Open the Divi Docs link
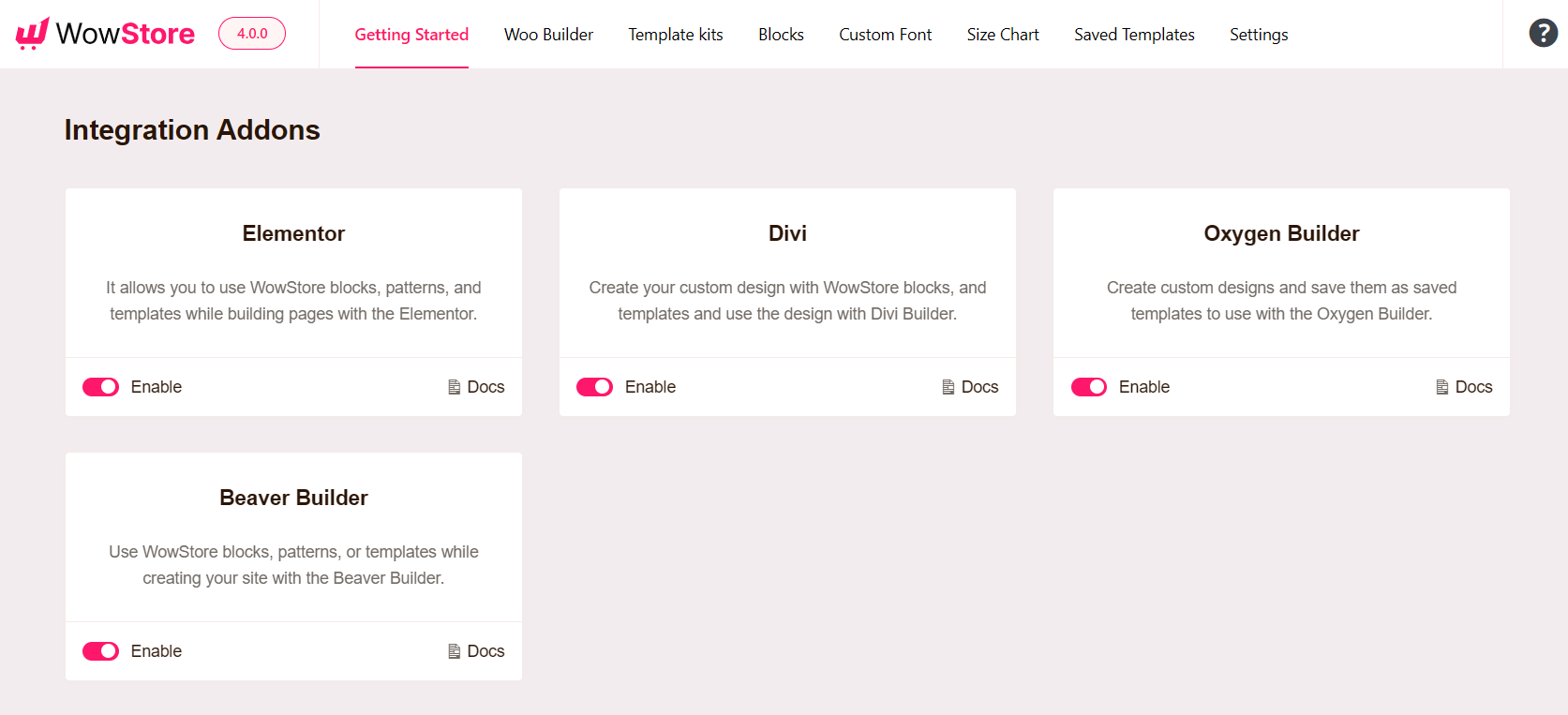 [970, 387]
